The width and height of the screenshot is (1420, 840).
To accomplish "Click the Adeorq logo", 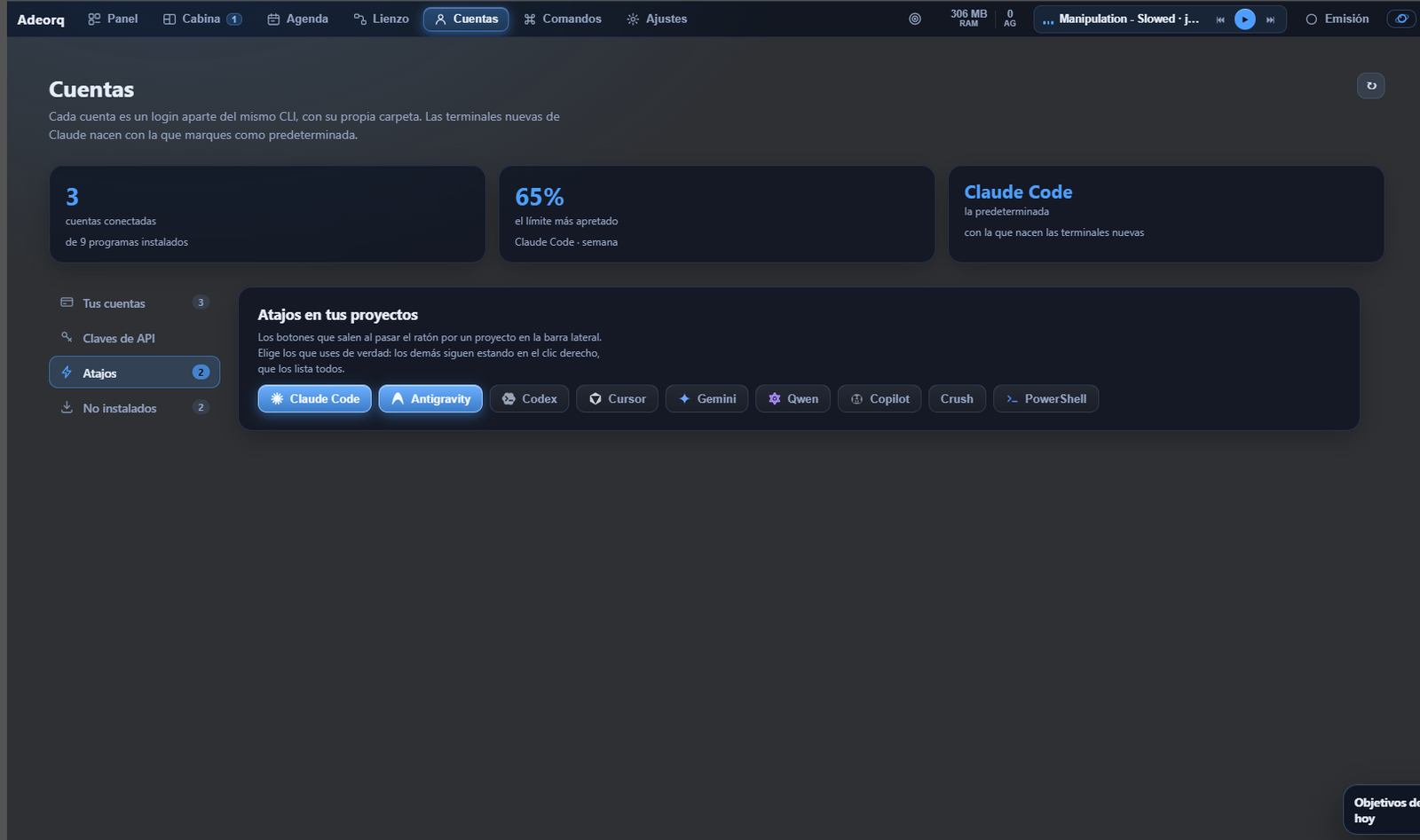I will tap(41, 20).
